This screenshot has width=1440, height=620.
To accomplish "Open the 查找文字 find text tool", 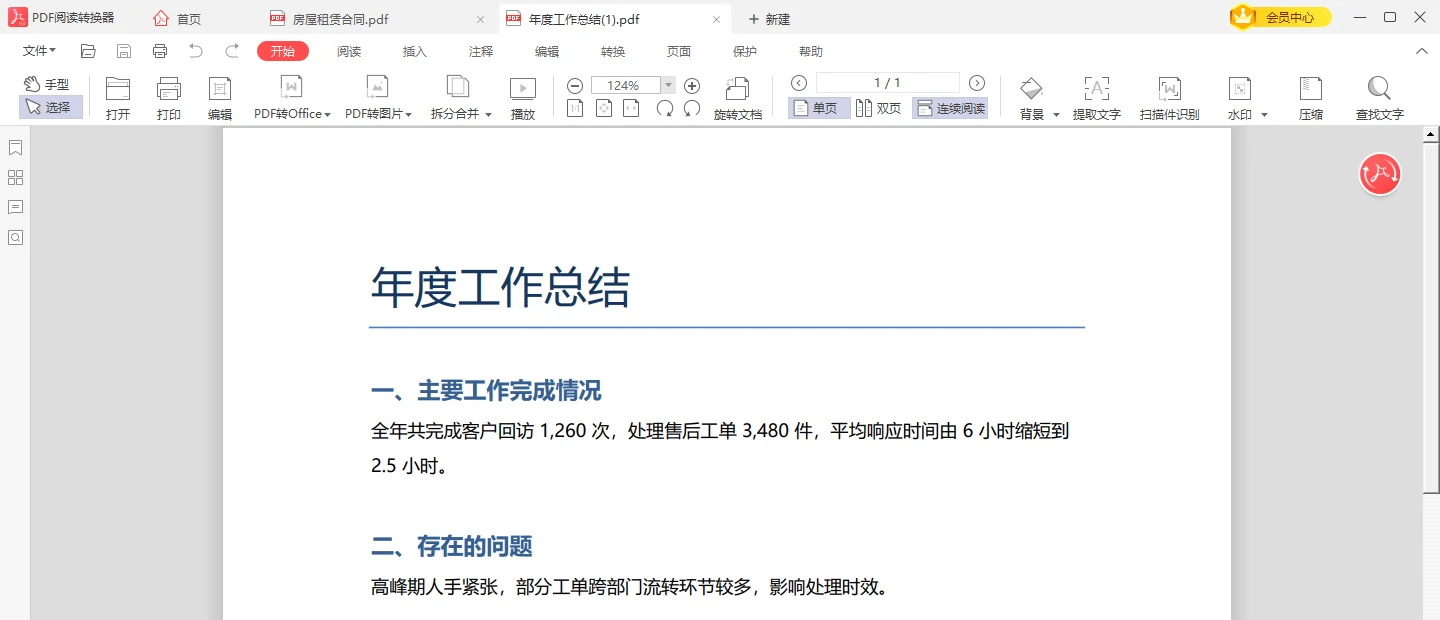I will click(x=1380, y=98).
